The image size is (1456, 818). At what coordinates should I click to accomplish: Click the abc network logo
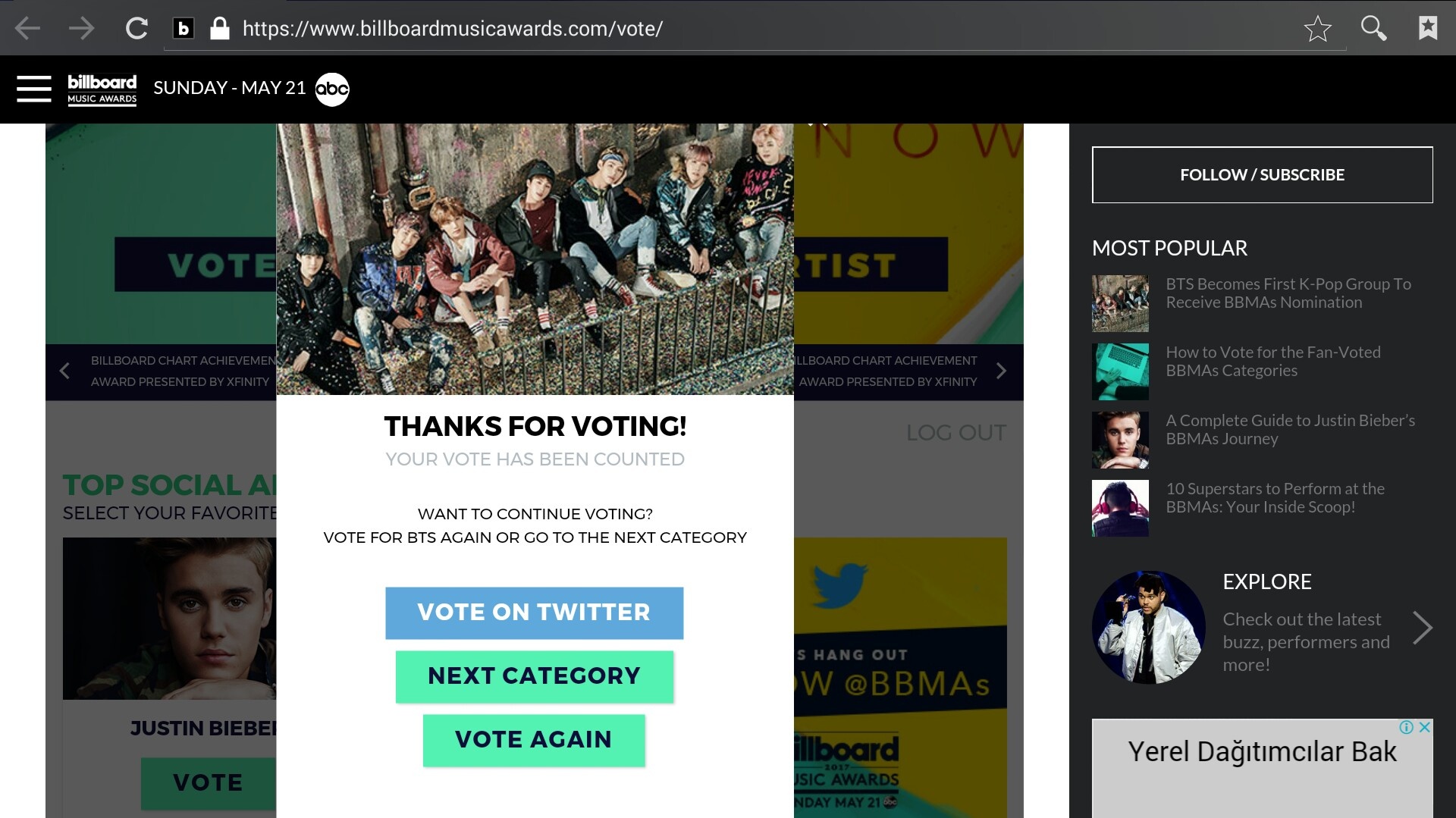(x=332, y=89)
